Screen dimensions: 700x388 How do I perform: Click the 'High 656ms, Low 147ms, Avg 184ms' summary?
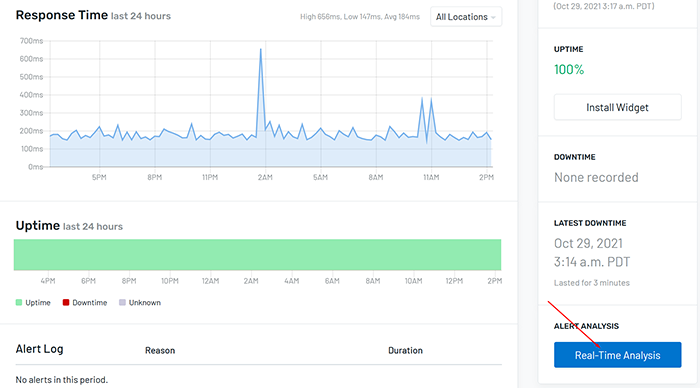point(360,17)
